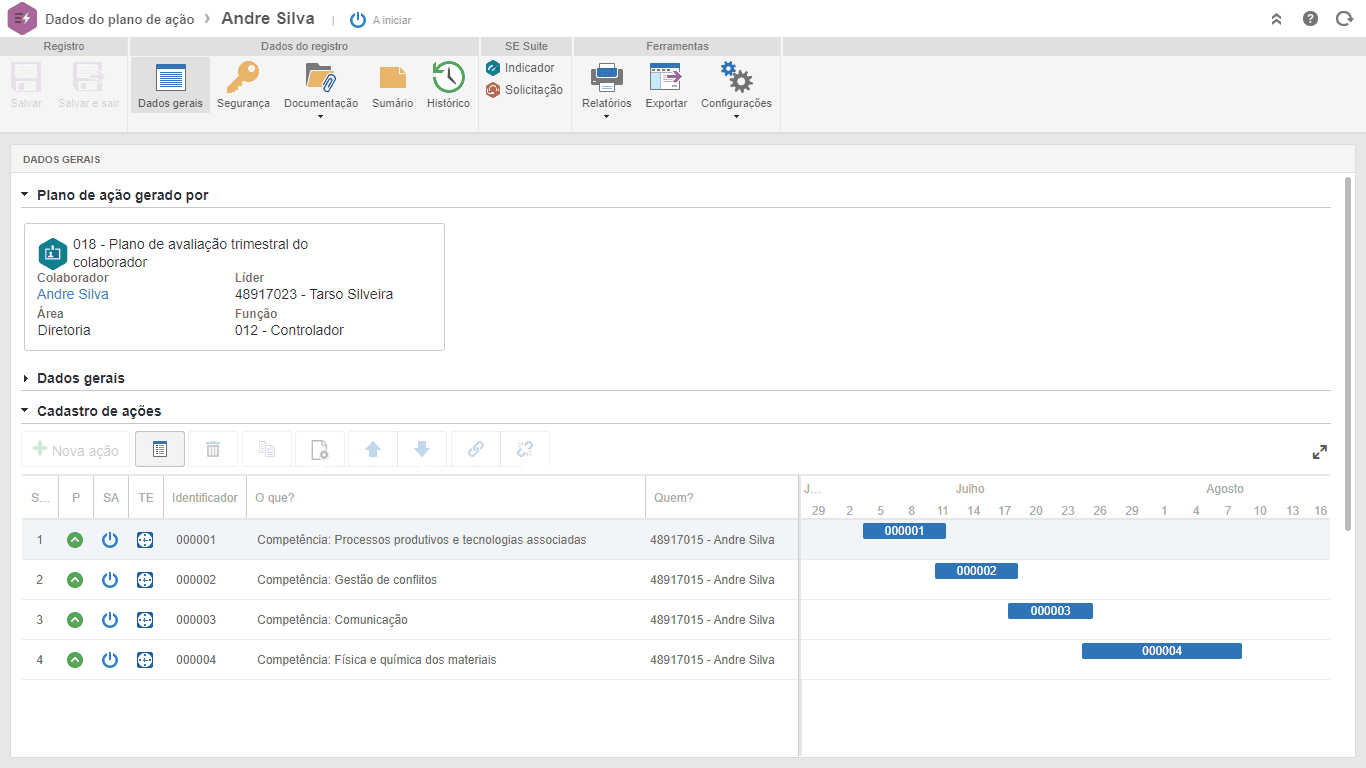Select the Dados gerais ribbon tab
Image resolution: width=1366 pixels, height=768 pixels.
pyautogui.click(x=170, y=85)
